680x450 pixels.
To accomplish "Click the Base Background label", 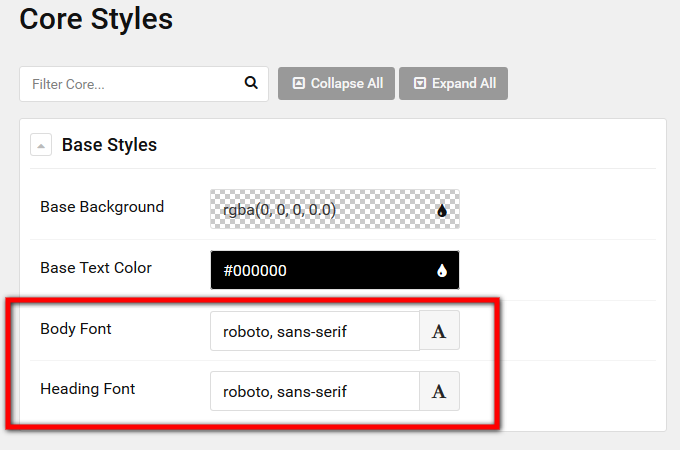I will tap(102, 207).
